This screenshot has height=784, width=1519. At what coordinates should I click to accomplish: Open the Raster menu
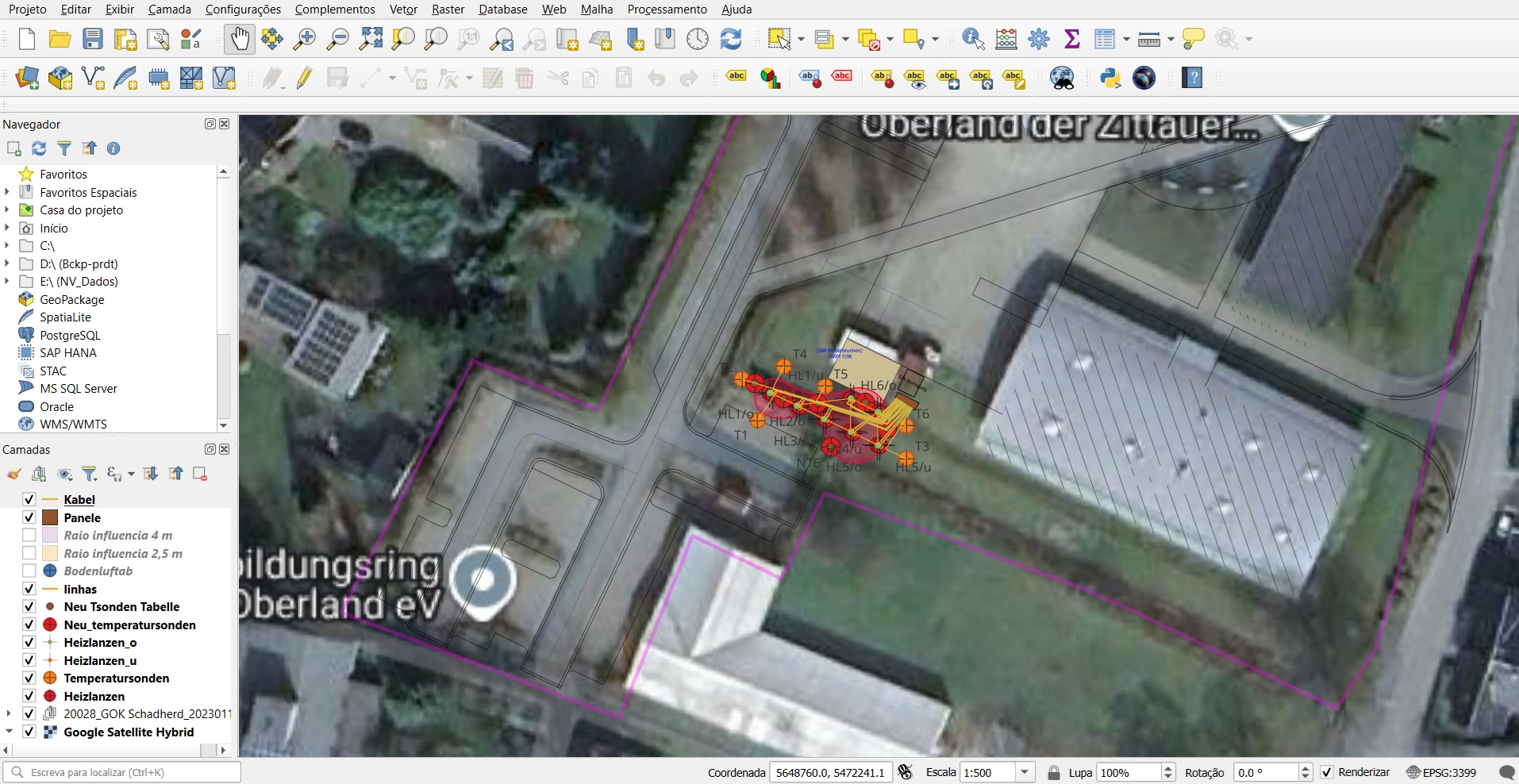click(447, 10)
